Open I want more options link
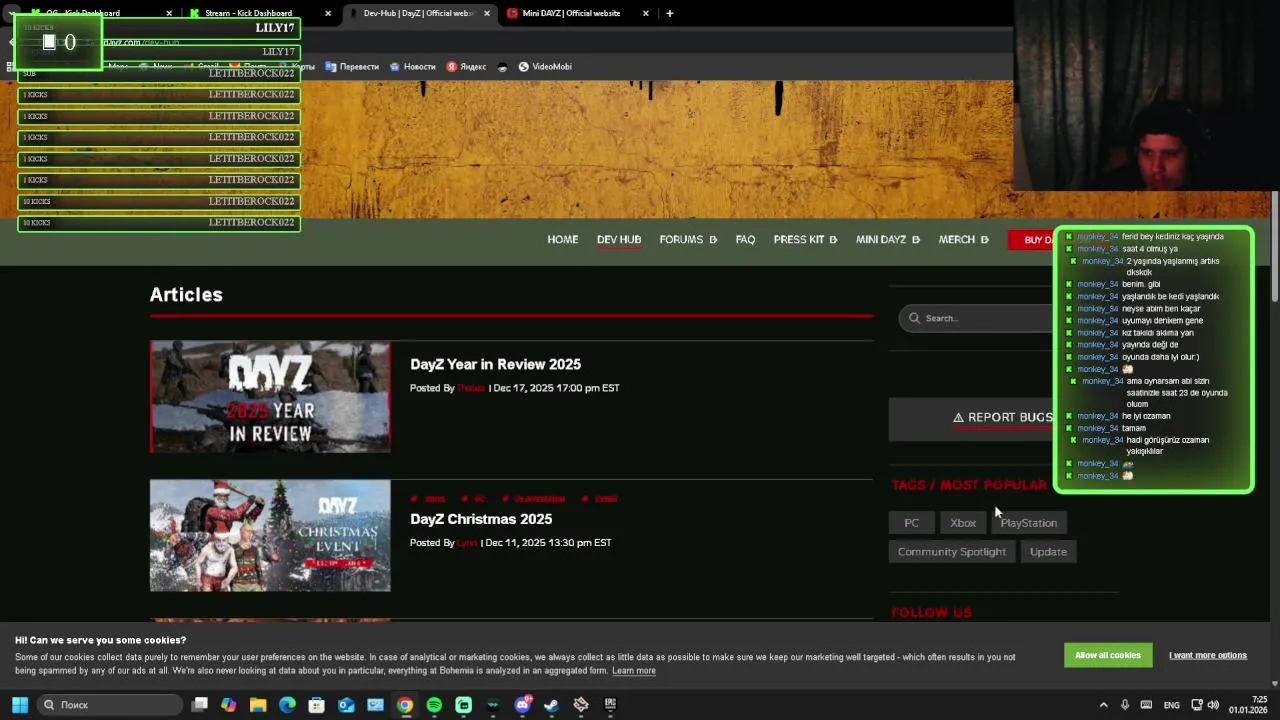1280x720 pixels. [x=1208, y=655]
